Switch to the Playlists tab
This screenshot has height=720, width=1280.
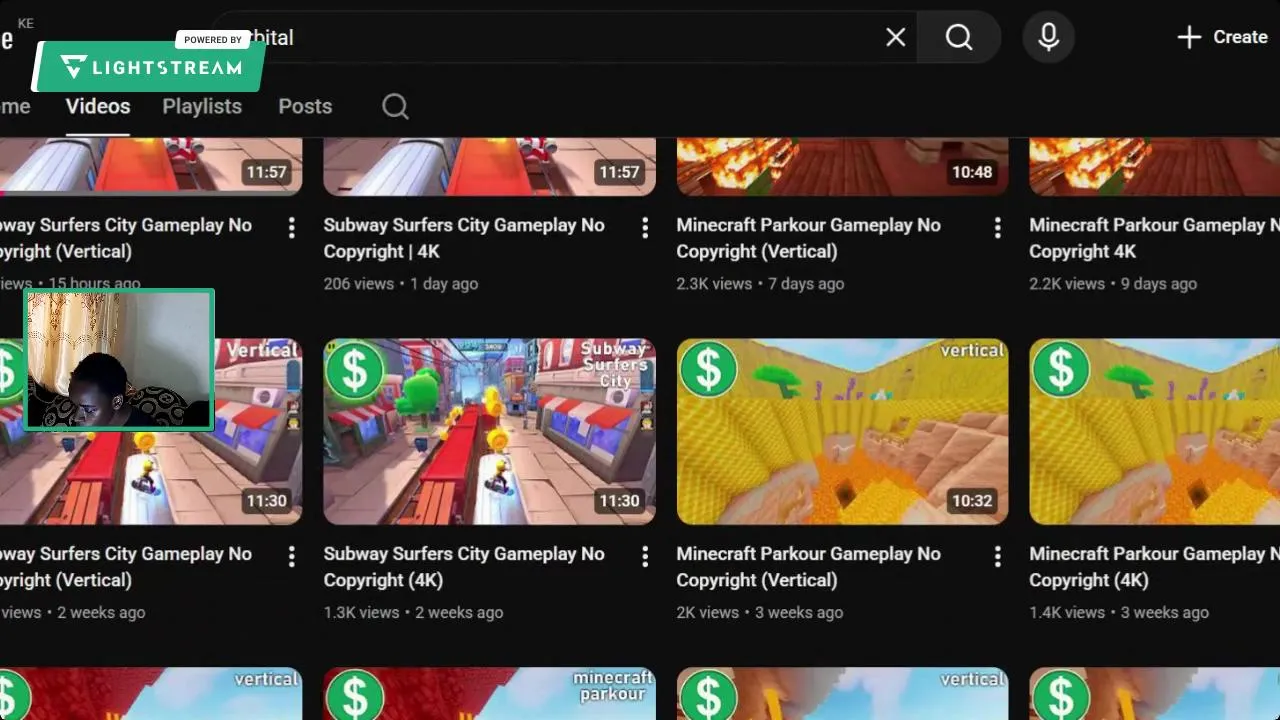tap(202, 106)
